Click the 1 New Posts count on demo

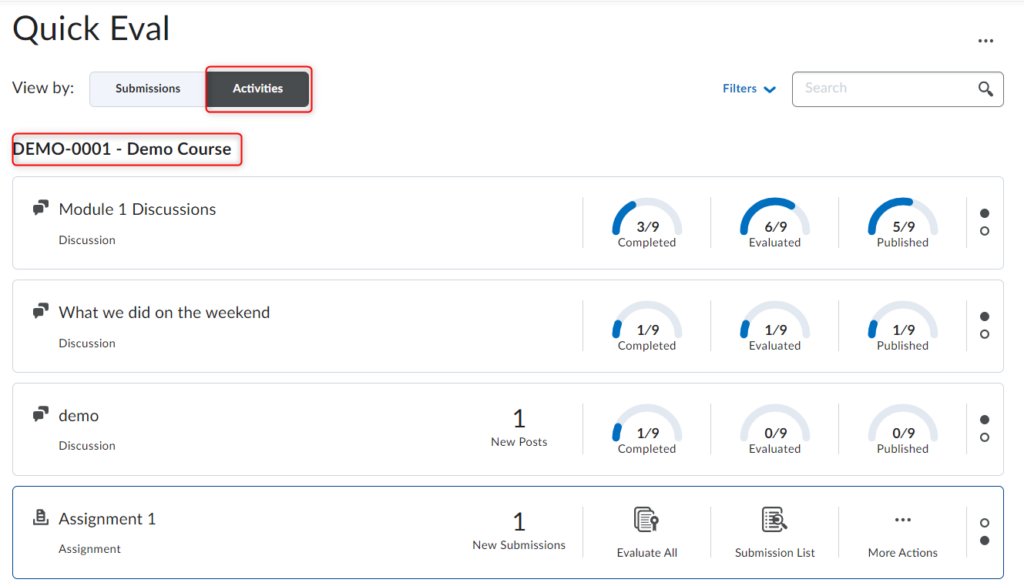(x=519, y=419)
